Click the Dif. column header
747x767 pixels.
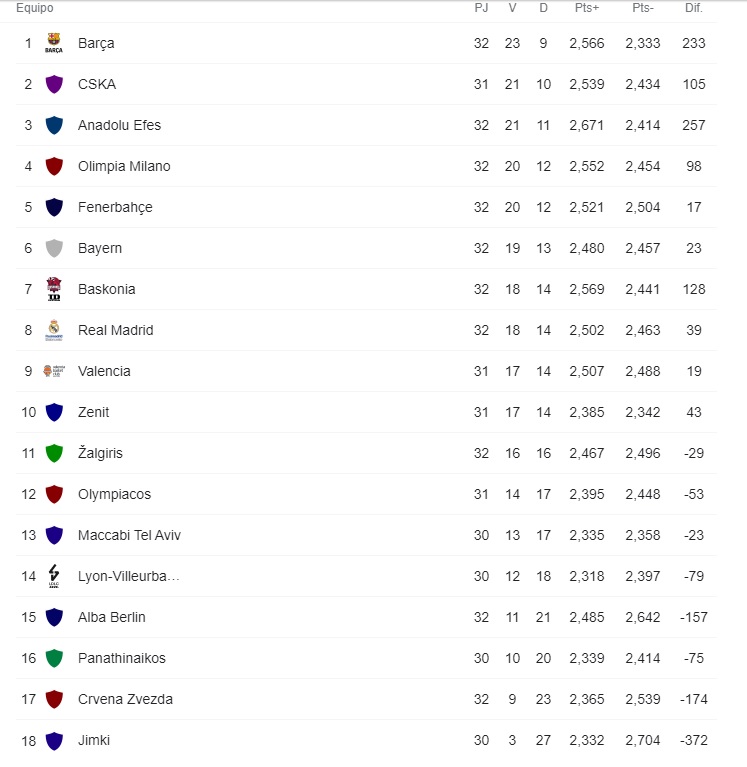693,8
